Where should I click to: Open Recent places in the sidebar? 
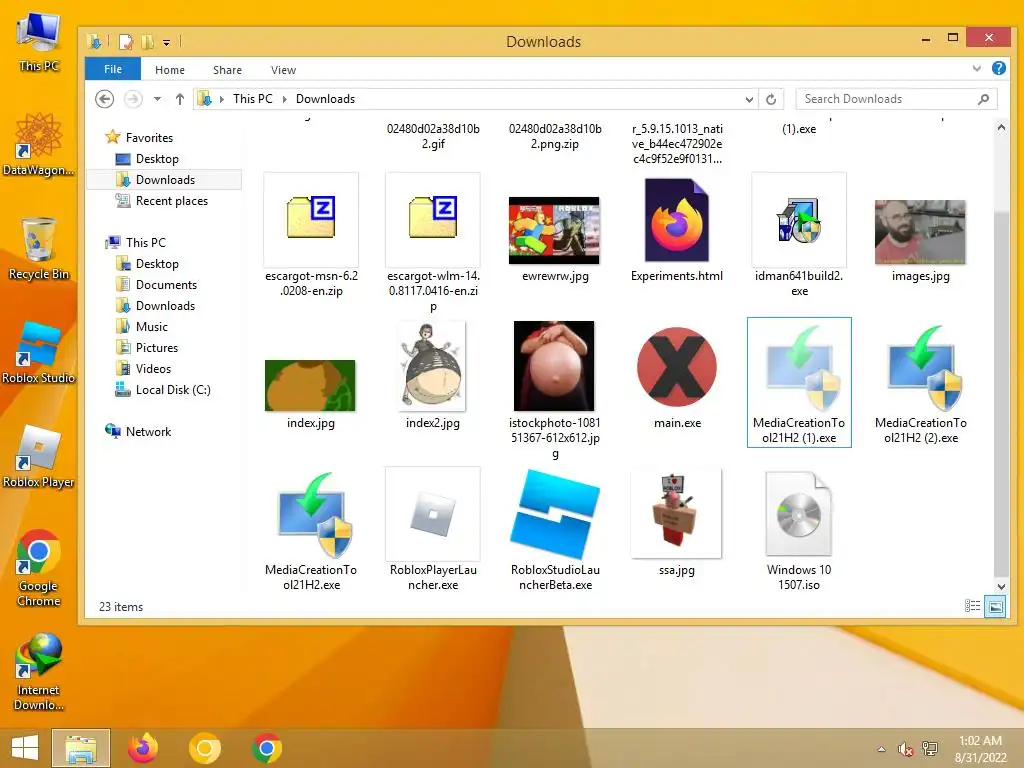[x=171, y=200]
